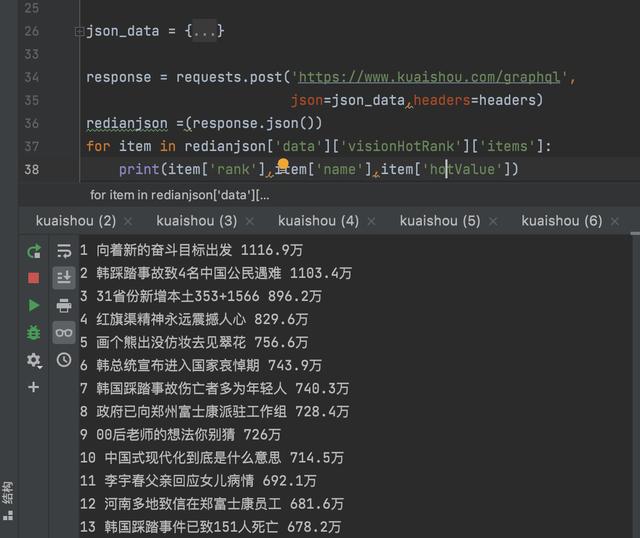Toggle scroll to end of output

click(x=64, y=278)
